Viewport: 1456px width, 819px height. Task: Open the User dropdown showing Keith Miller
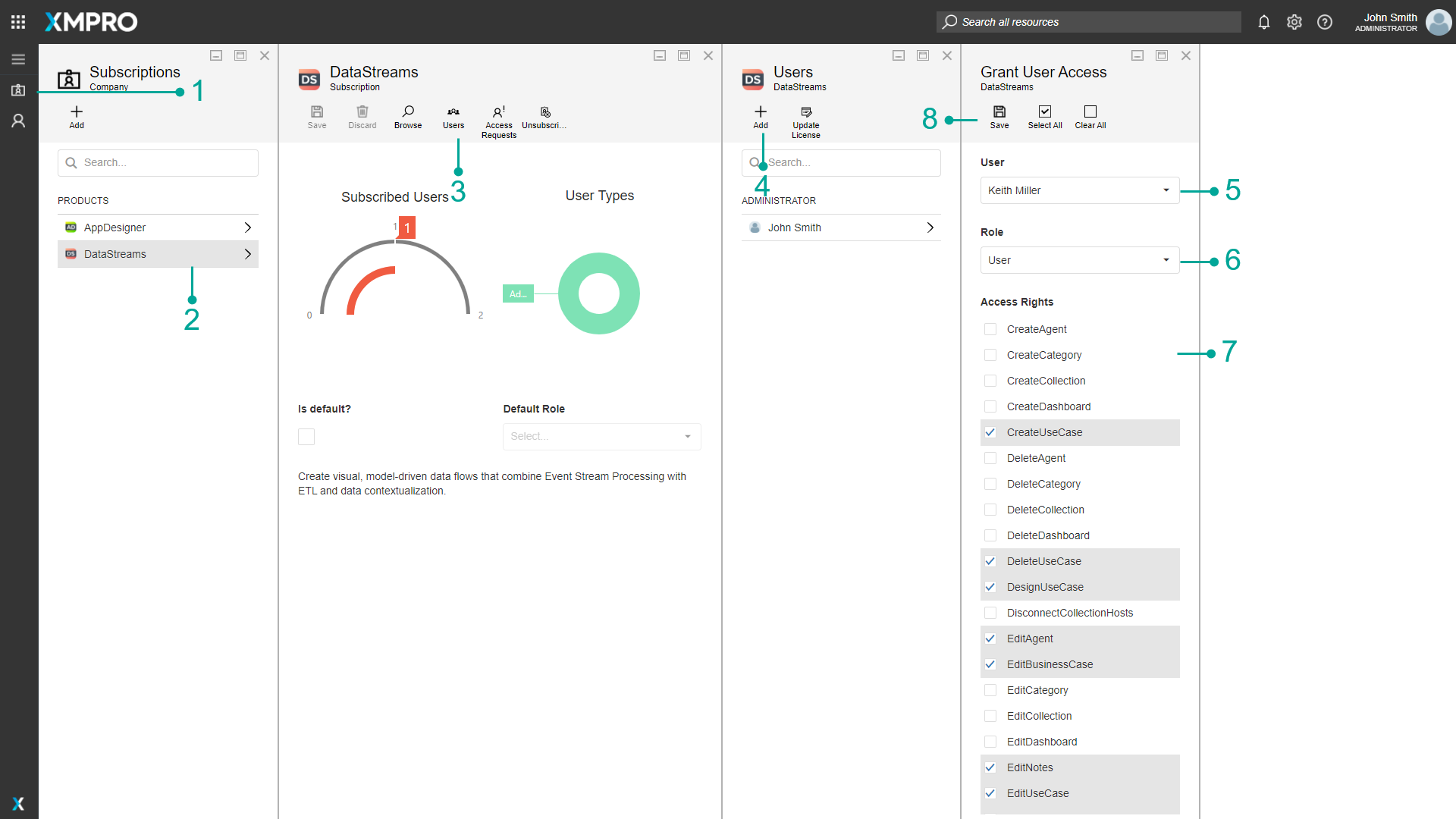point(1079,190)
